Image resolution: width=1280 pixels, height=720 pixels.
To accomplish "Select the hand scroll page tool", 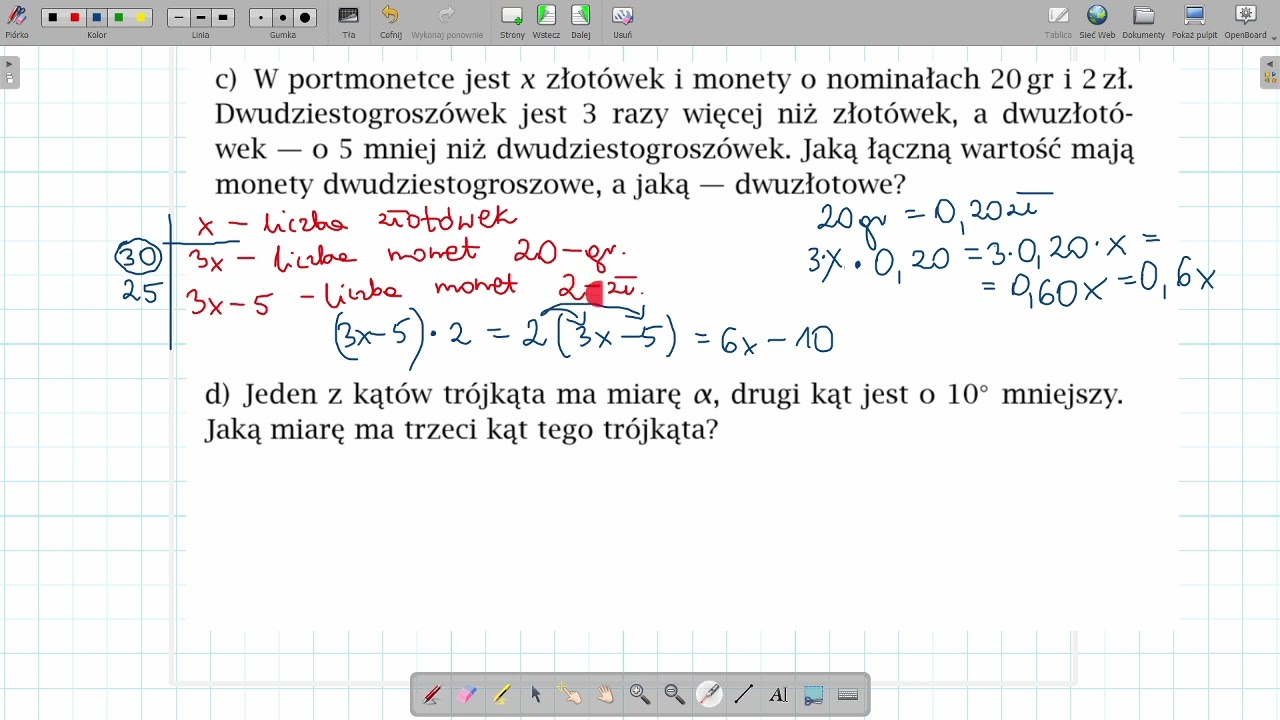I will click(x=605, y=694).
